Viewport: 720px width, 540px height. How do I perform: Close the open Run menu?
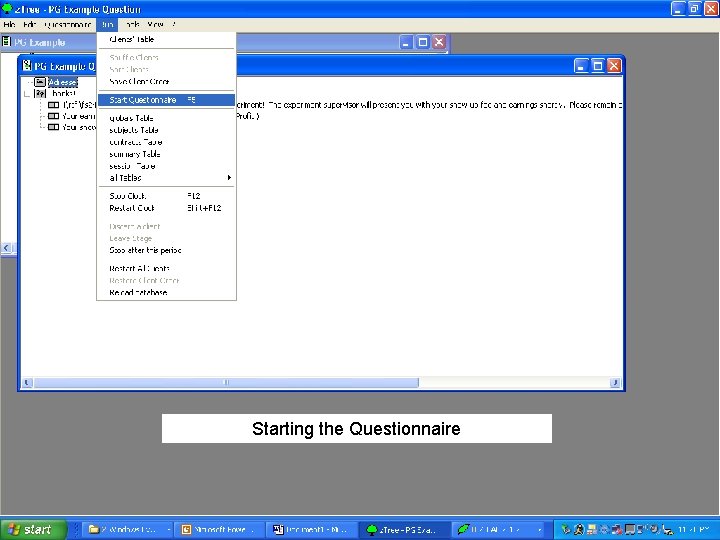click(x=107, y=24)
